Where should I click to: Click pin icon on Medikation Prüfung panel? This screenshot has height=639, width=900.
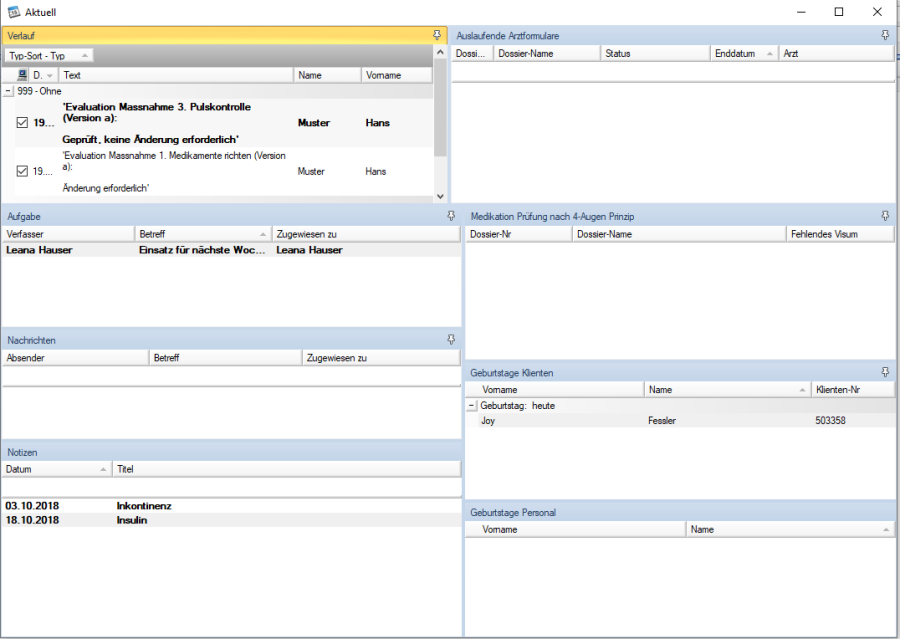[885, 216]
